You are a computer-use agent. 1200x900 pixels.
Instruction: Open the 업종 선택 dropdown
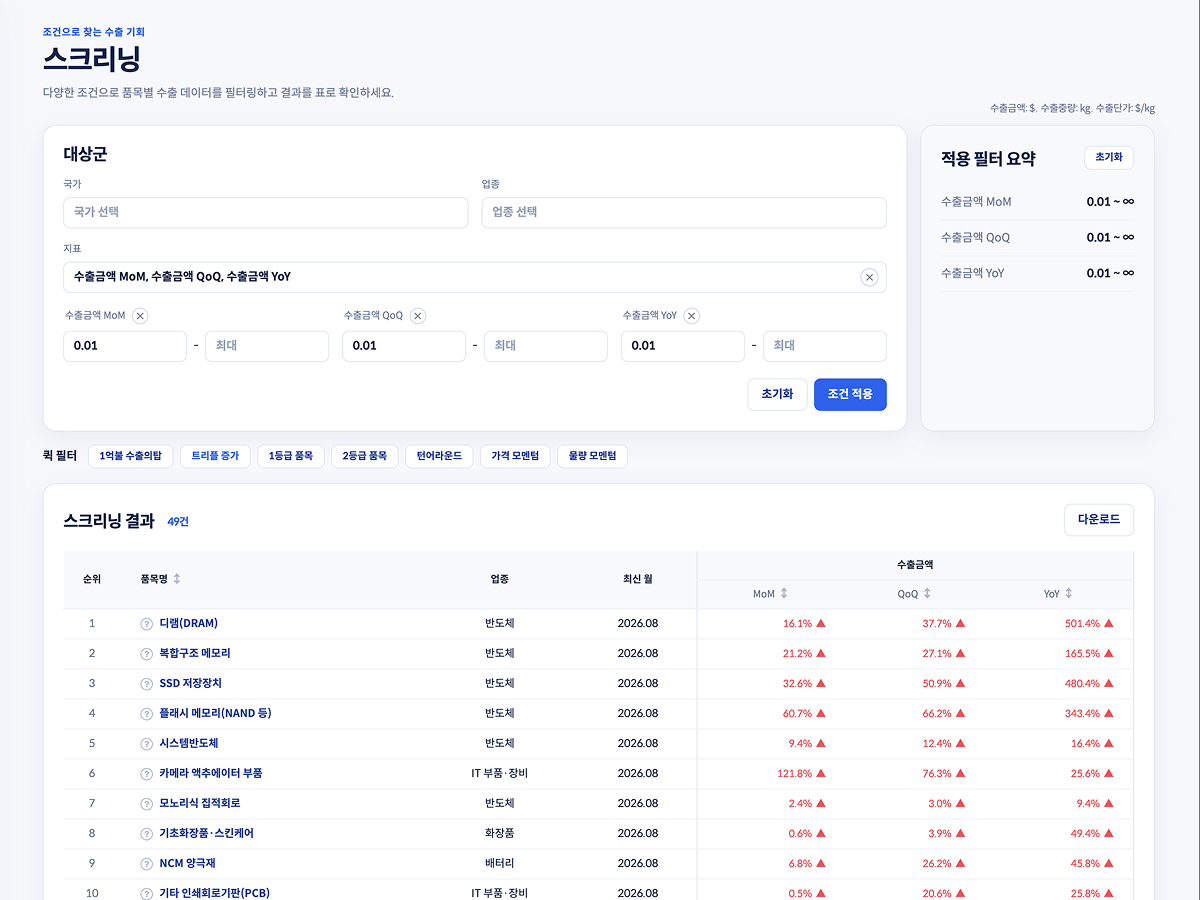tap(684, 212)
